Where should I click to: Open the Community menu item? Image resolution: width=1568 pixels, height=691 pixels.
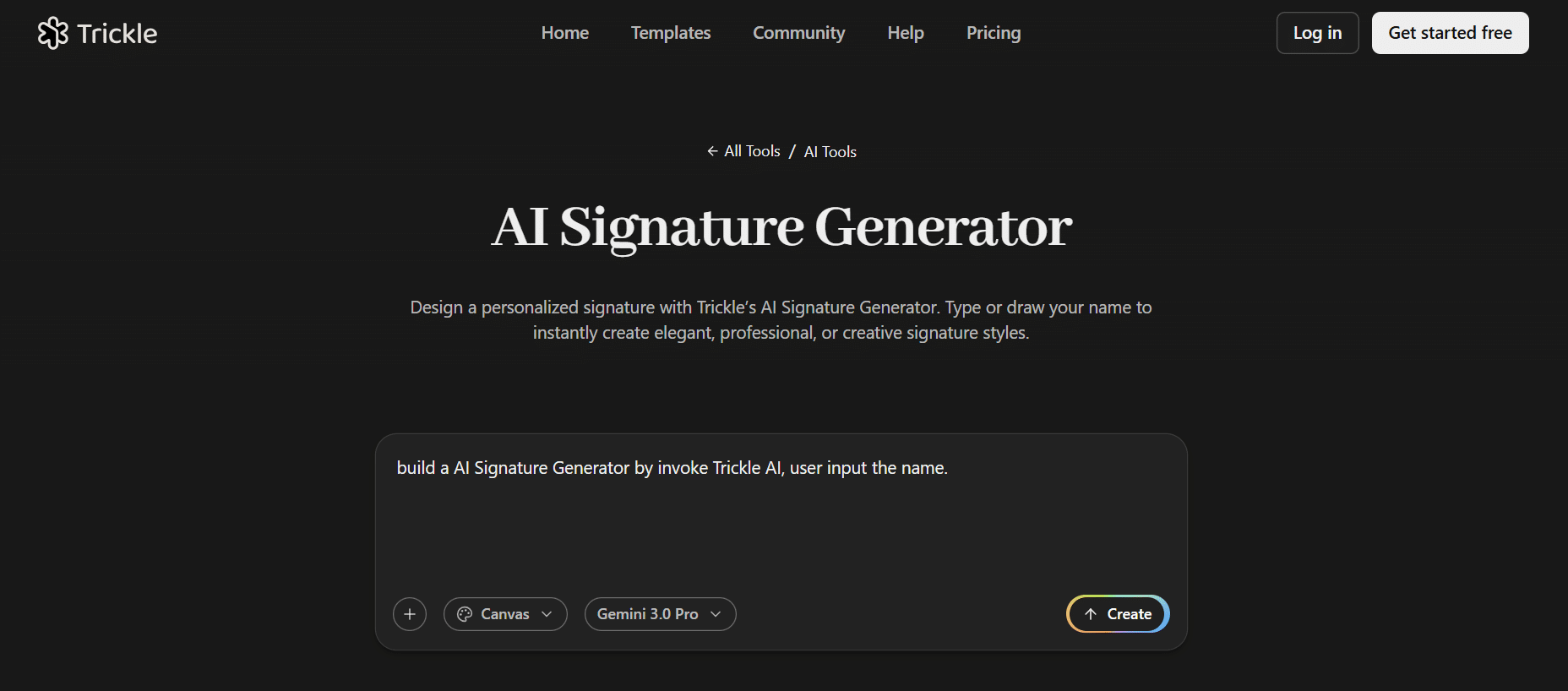coord(798,32)
